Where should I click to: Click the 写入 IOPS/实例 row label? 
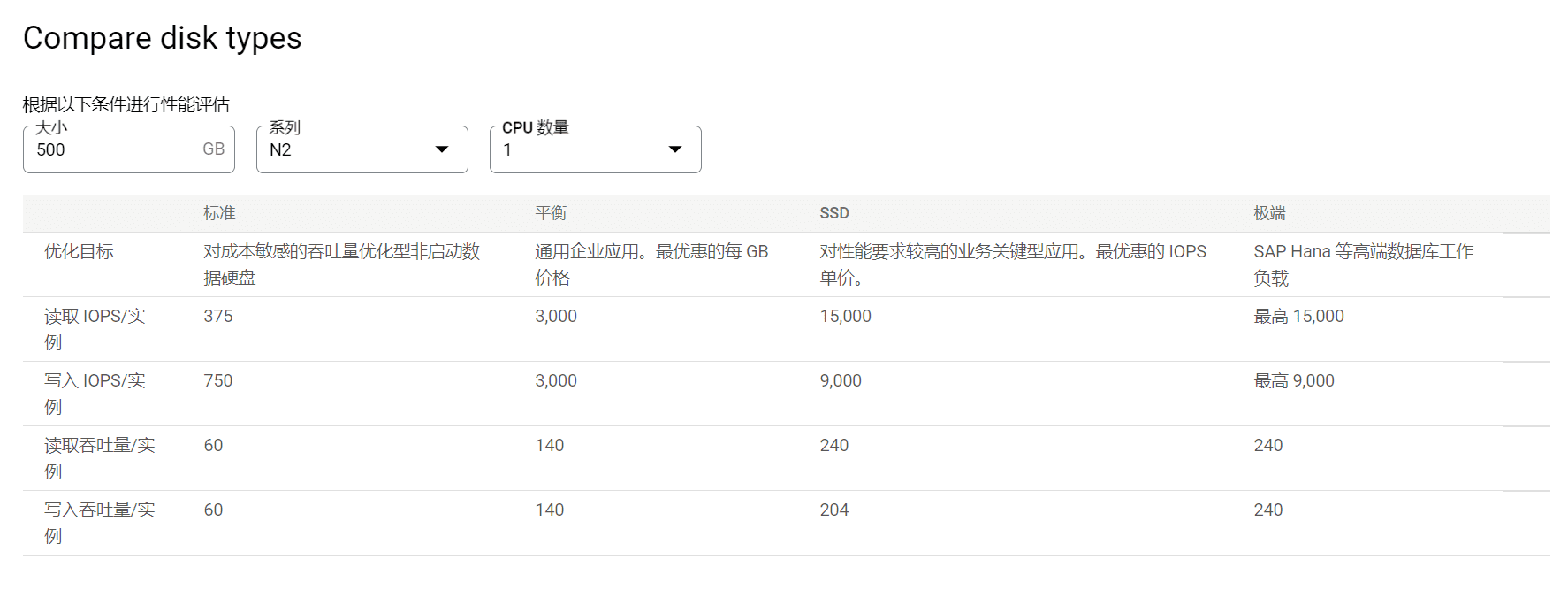coord(94,394)
